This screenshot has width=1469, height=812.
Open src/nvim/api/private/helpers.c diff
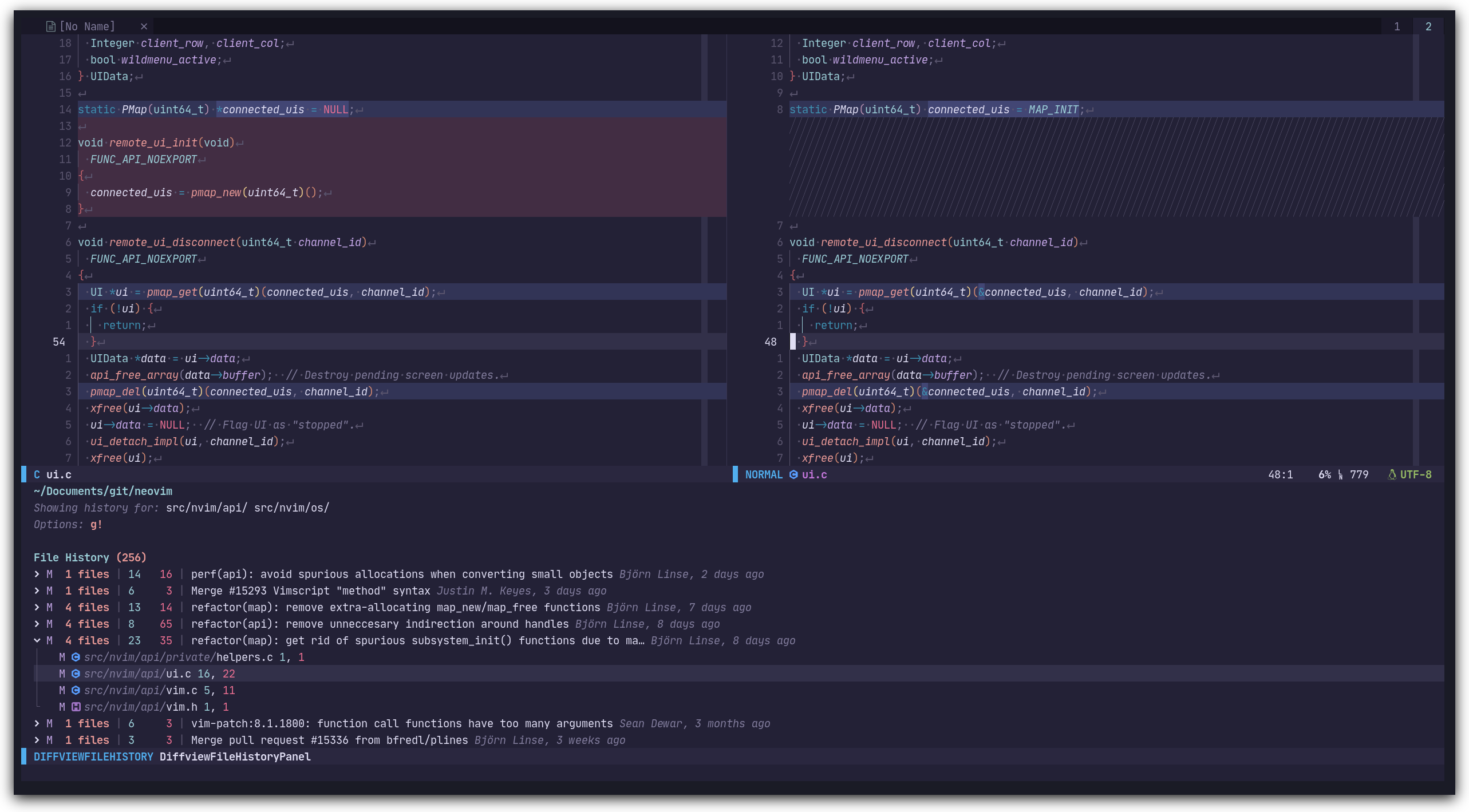pyautogui.click(x=178, y=657)
